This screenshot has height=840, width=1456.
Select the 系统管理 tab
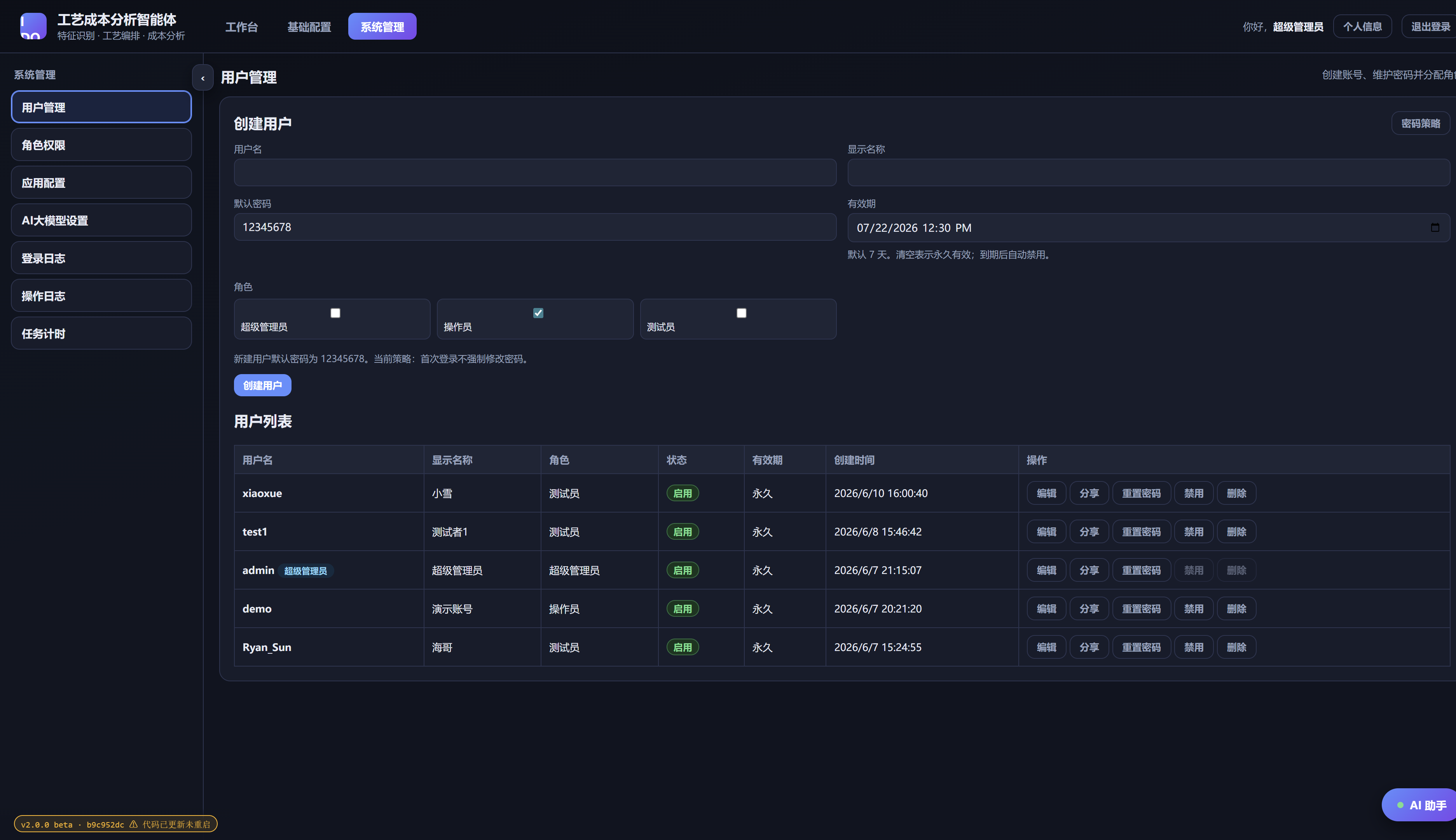pyautogui.click(x=382, y=26)
